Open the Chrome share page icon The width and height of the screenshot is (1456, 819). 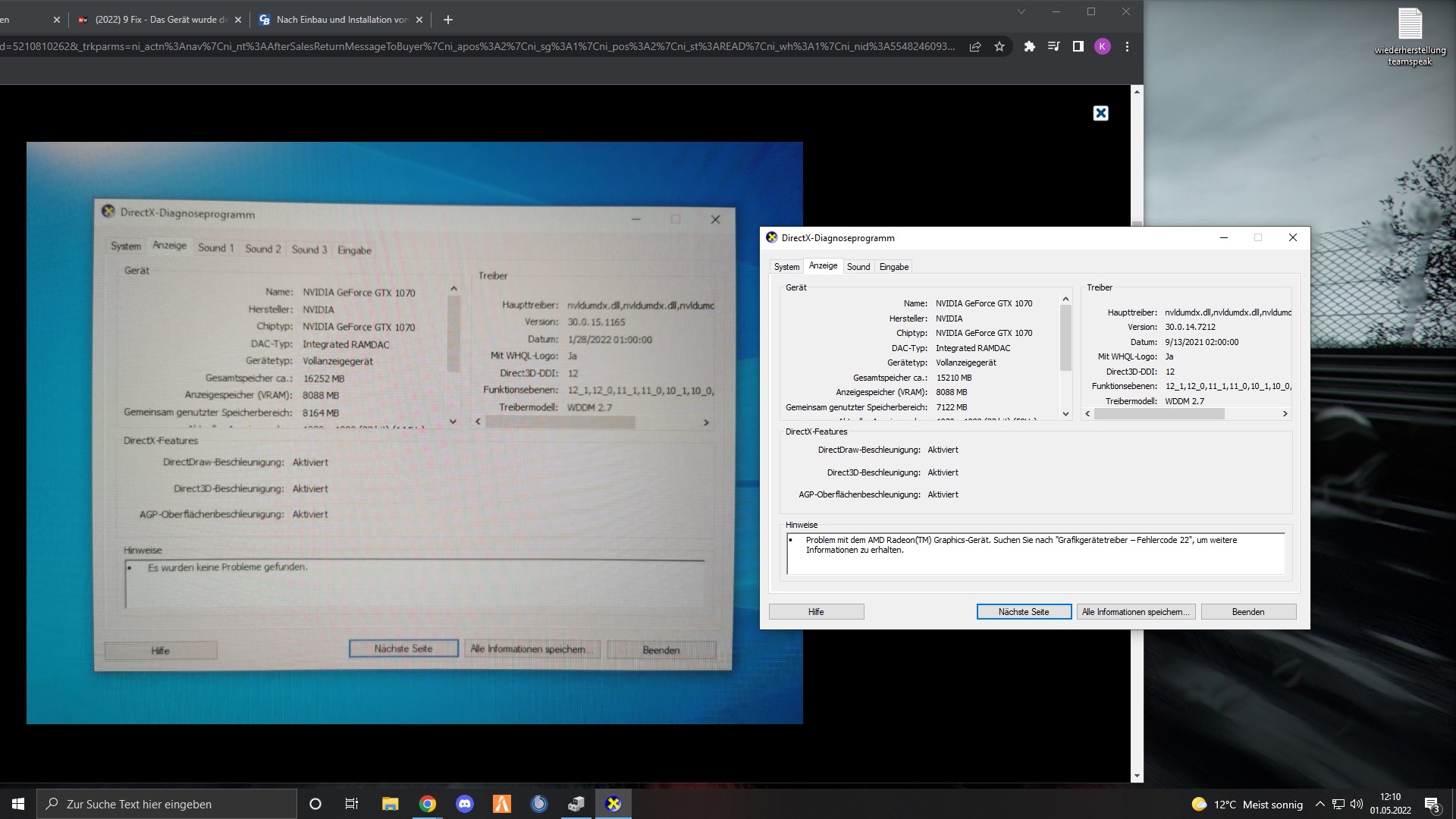click(975, 47)
